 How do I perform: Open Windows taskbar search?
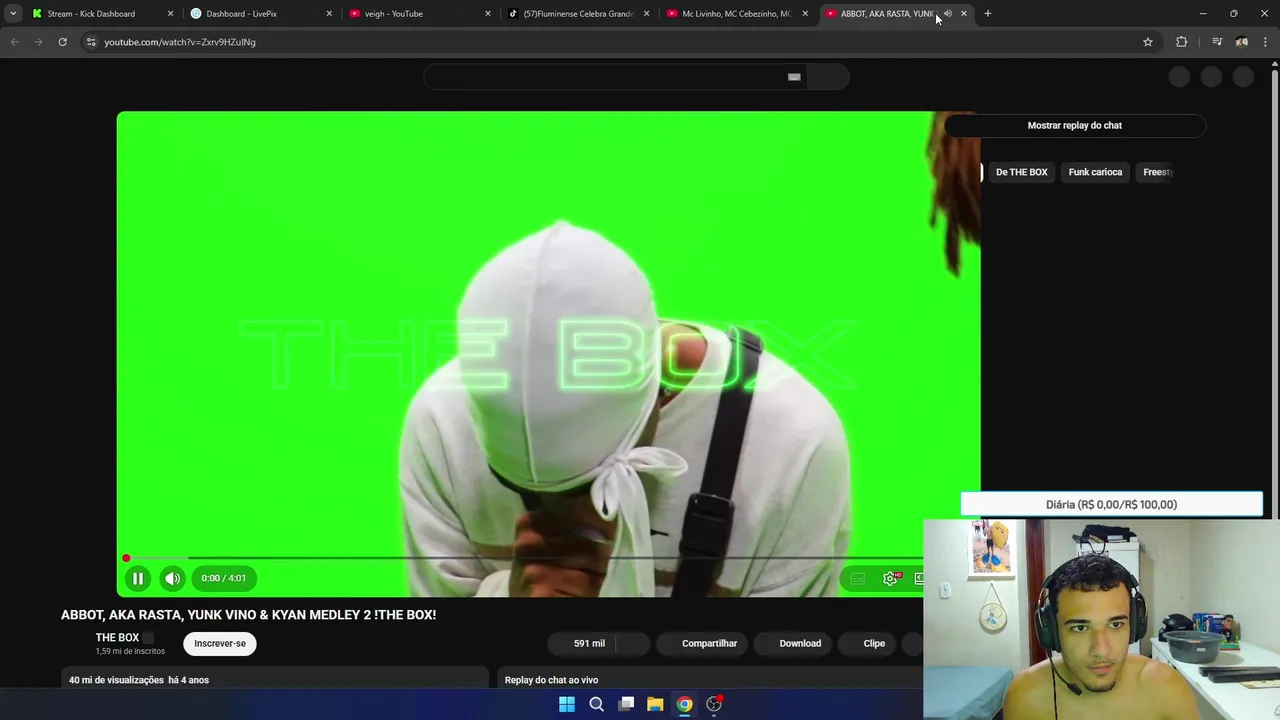click(x=596, y=704)
